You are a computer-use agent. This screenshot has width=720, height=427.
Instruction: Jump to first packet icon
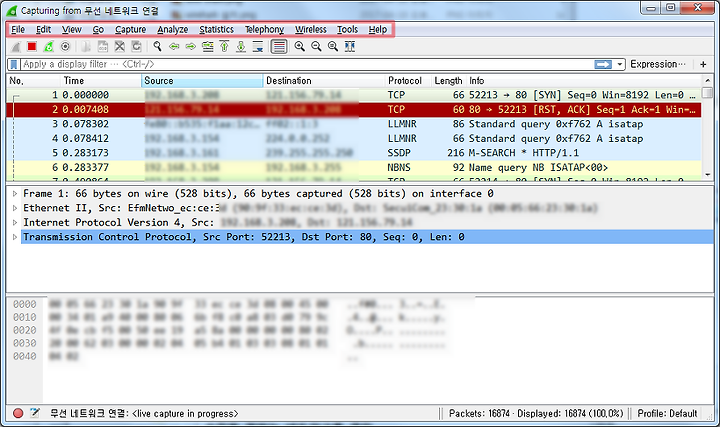coord(224,46)
